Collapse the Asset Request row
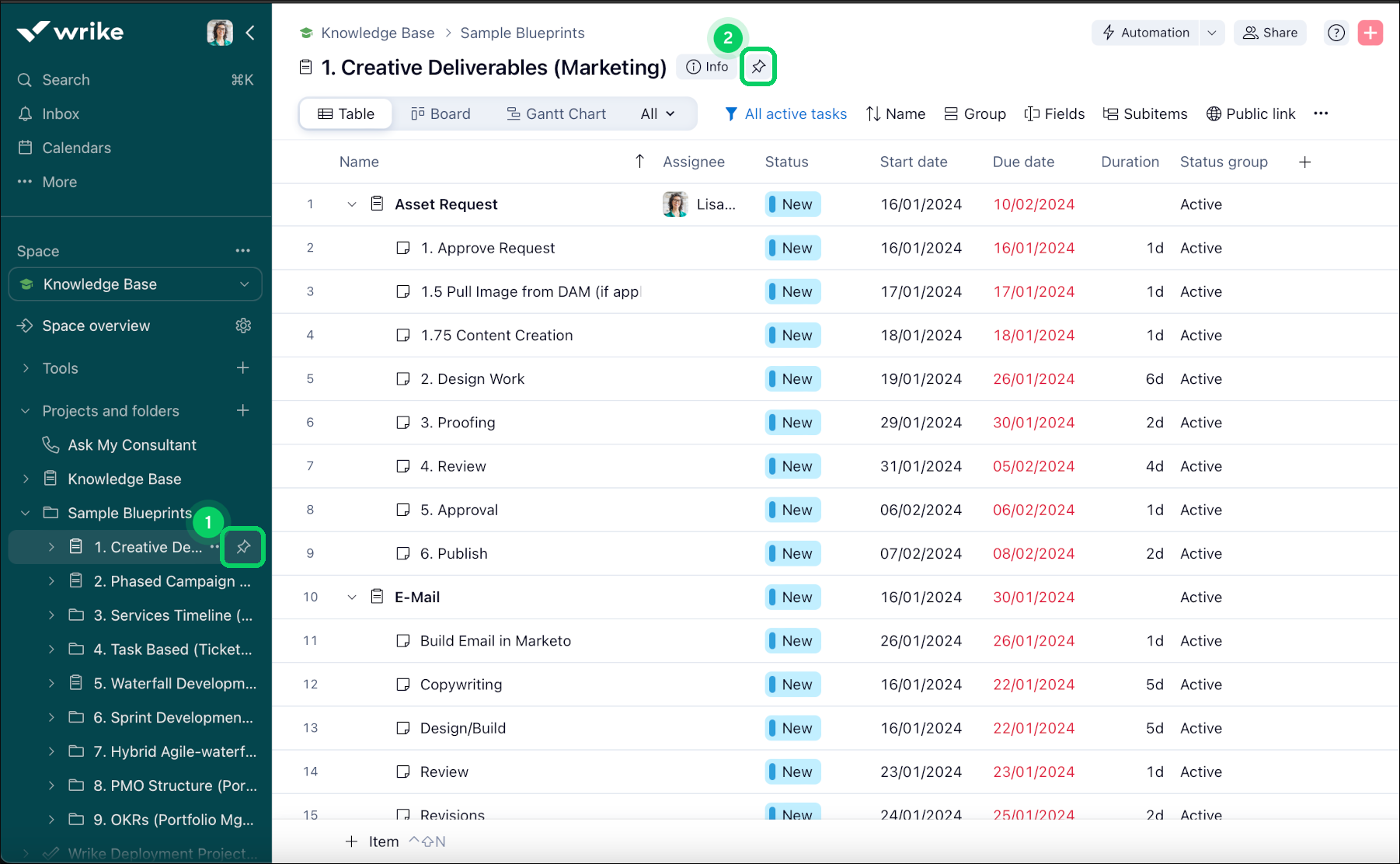Screen dimensions: 1400x864 tap(352, 204)
